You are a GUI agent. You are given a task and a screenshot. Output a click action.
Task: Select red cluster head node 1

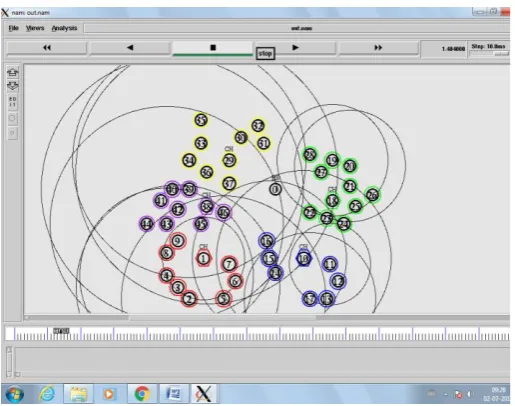[203, 258]
